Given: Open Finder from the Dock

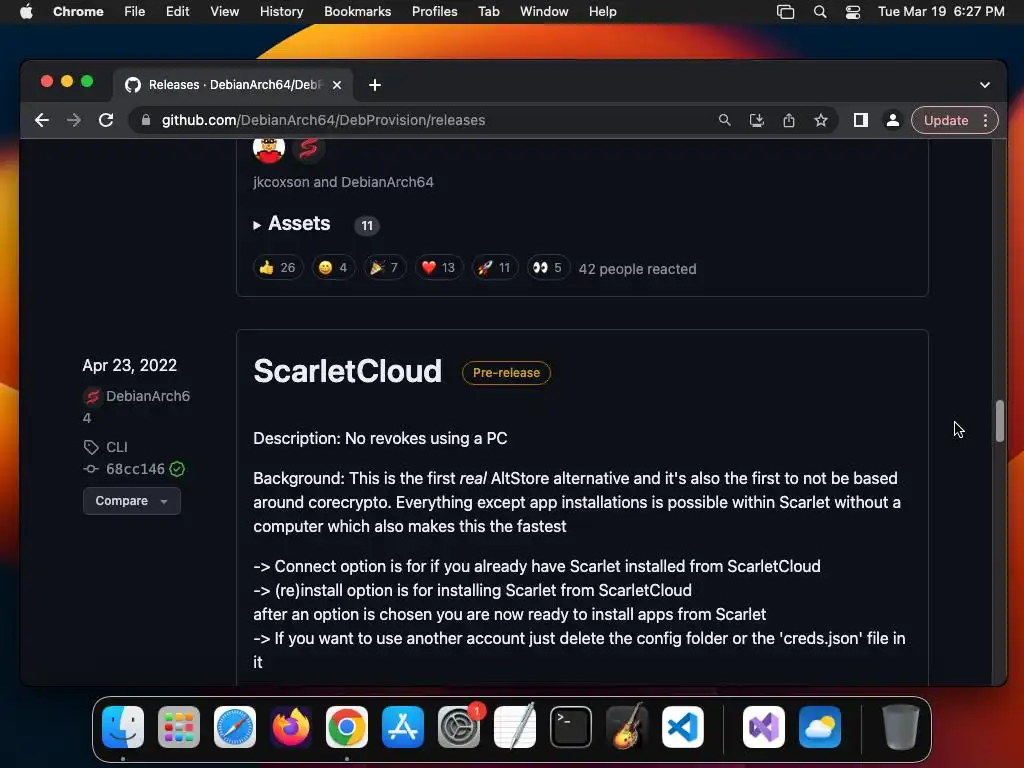Looking at the screenshot, I should pos(123,727).
